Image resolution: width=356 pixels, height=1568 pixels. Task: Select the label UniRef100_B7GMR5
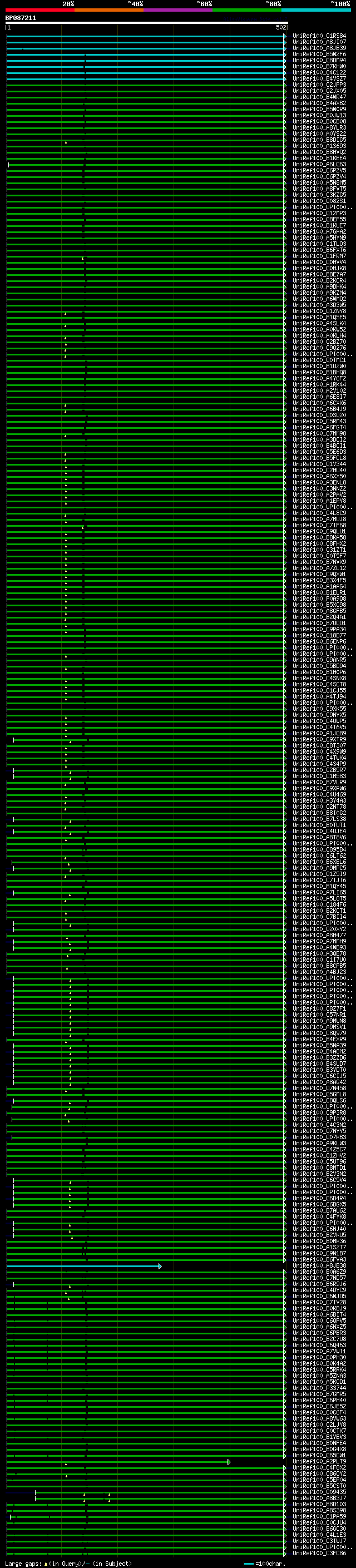coord(319,1394)
